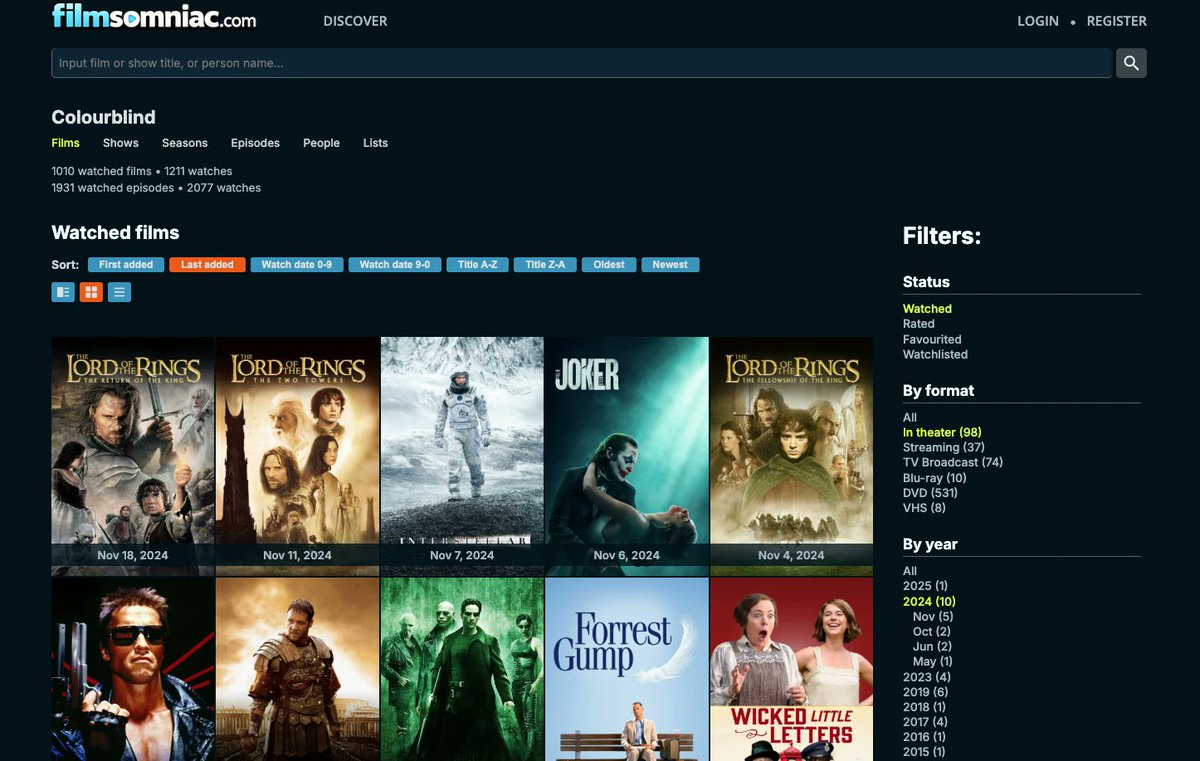Open the filmsomniac.com logo

154,17
